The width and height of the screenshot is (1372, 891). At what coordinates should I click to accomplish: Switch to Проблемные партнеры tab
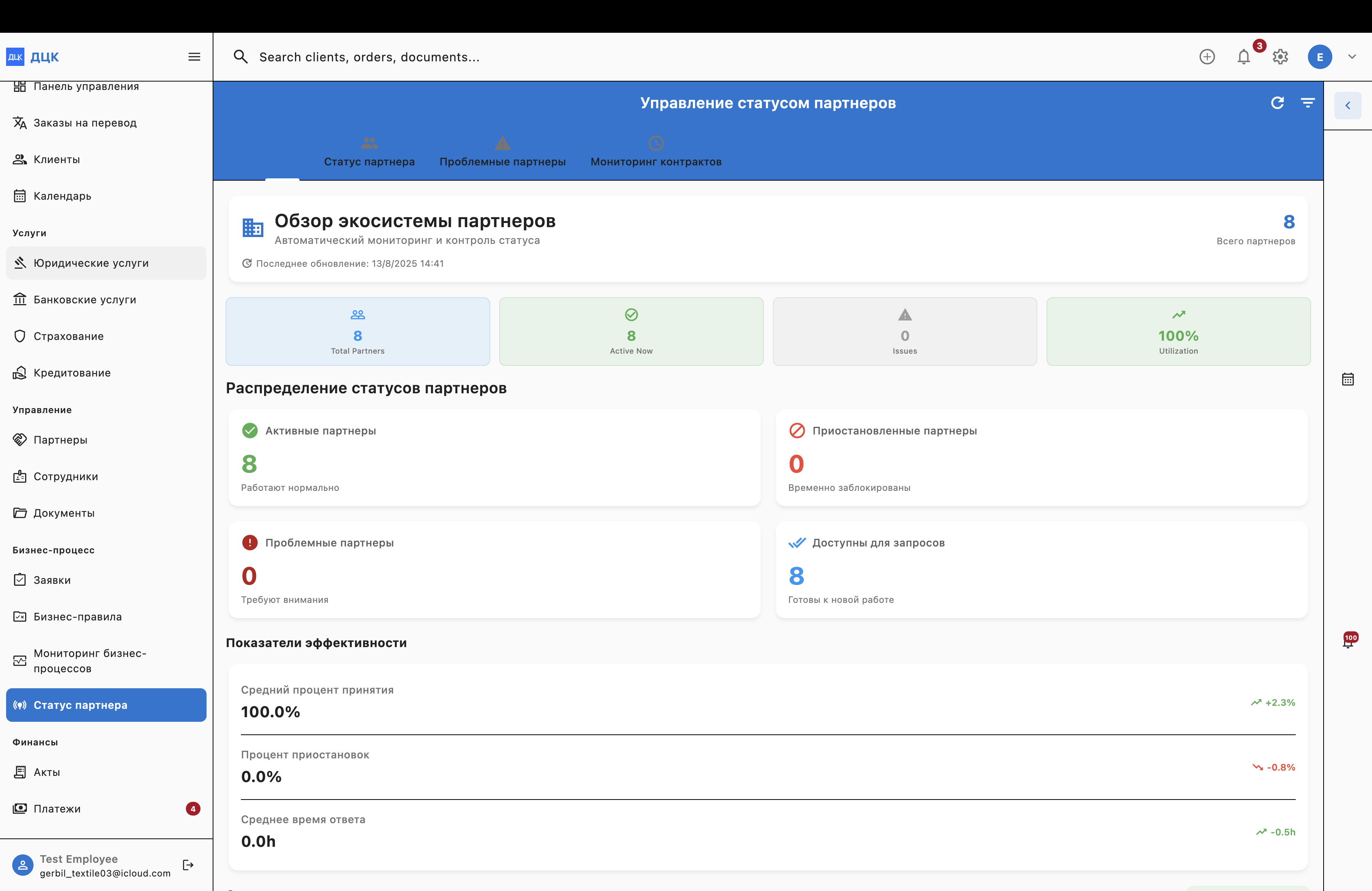pyautogui.click(x=502, y=152)
